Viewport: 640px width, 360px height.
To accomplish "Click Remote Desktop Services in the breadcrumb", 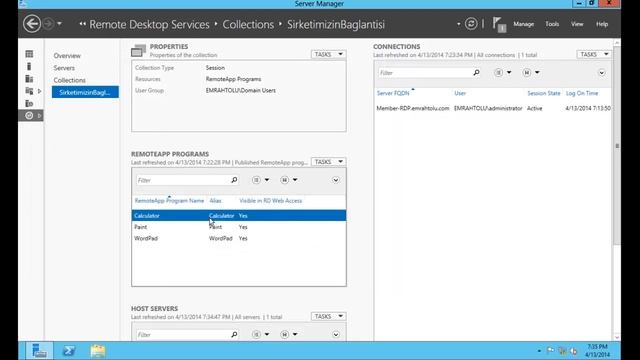I will [149, 24].
